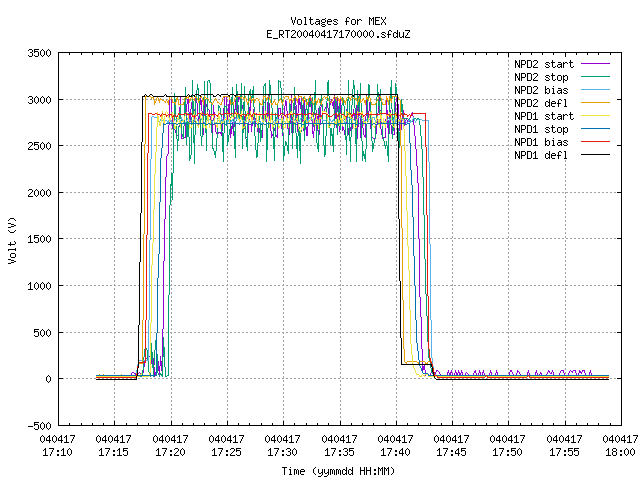Click the 'NPD1 defl' legend label
Image resolution: width=640 pixels, height=480 pixels.
tap(541, 156)
